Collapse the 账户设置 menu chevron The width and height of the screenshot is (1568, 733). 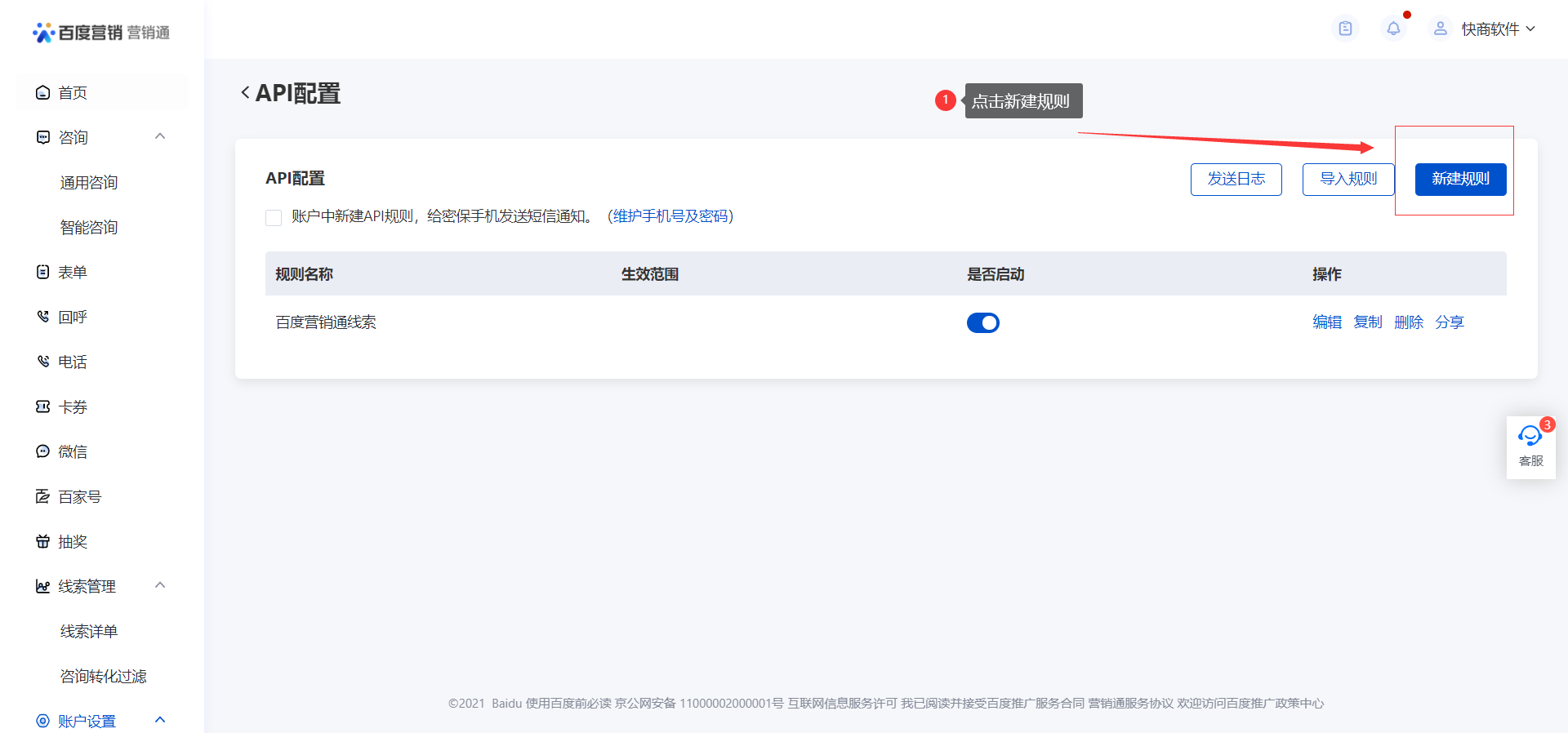click(160, 720)
